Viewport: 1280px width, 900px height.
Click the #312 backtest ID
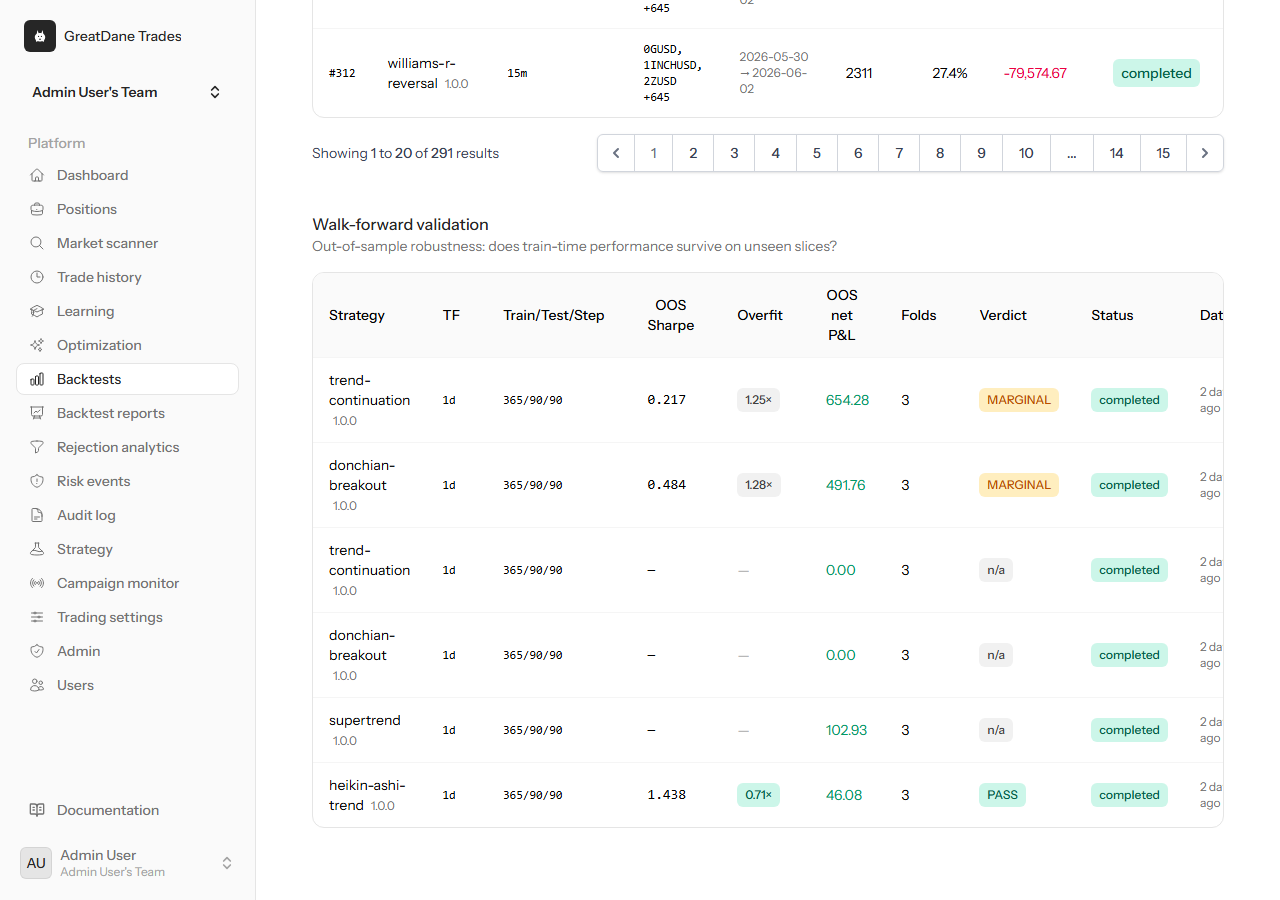coord(342,73)
